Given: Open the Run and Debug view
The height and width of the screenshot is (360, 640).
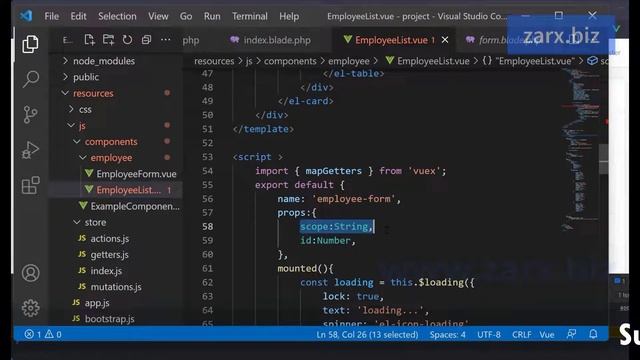Looking at the screenshot, I should coord(30,150).
